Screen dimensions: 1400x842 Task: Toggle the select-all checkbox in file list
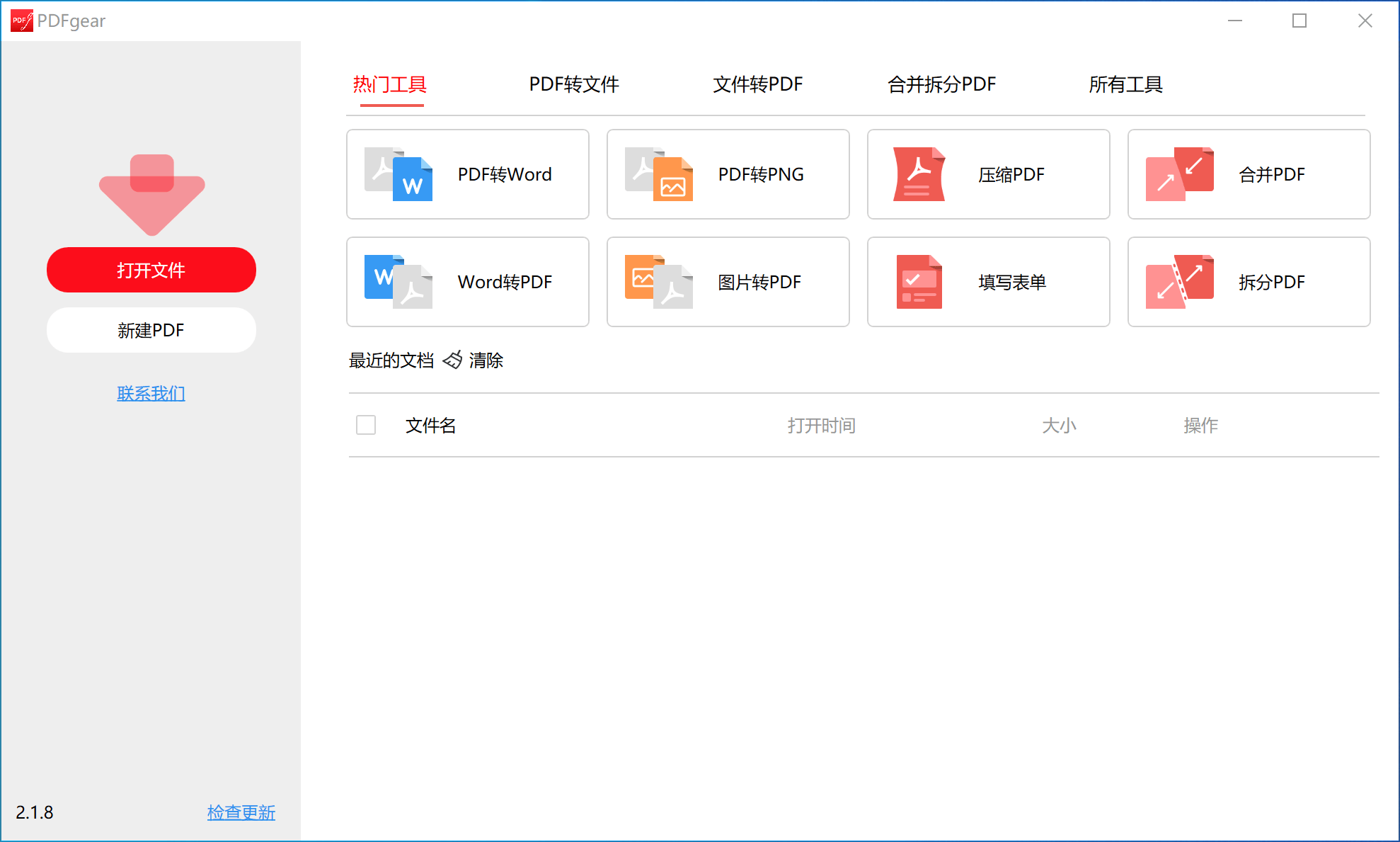[366, 425]
